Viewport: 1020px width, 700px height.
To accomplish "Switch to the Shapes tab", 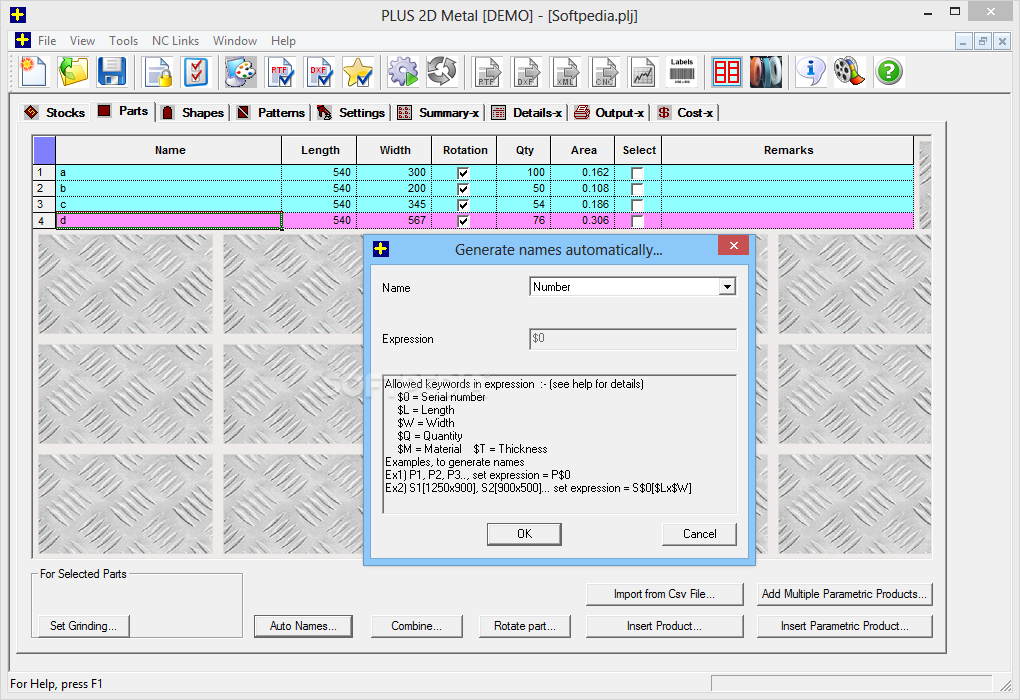I will (x=193, y=113).
